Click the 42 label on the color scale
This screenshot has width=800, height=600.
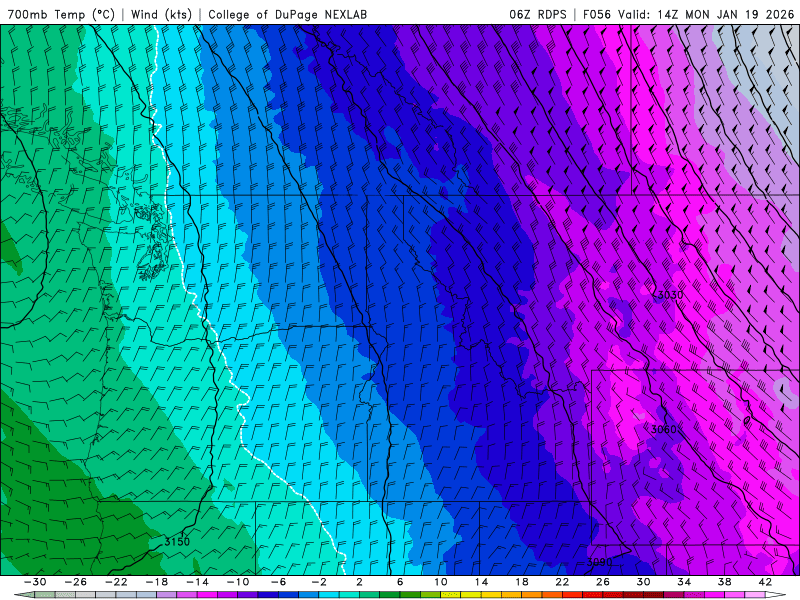click(765, 582)
